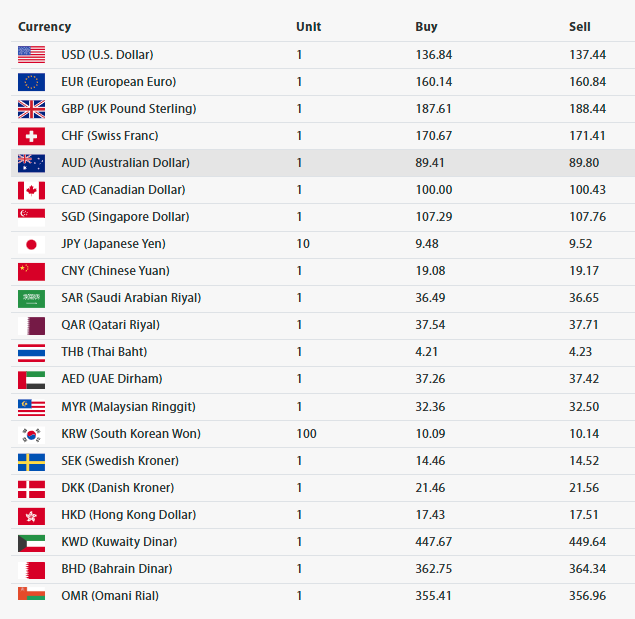Select the South Korean flag icon
The width and height of the screenshot is (635, 619).
point(31,435)
